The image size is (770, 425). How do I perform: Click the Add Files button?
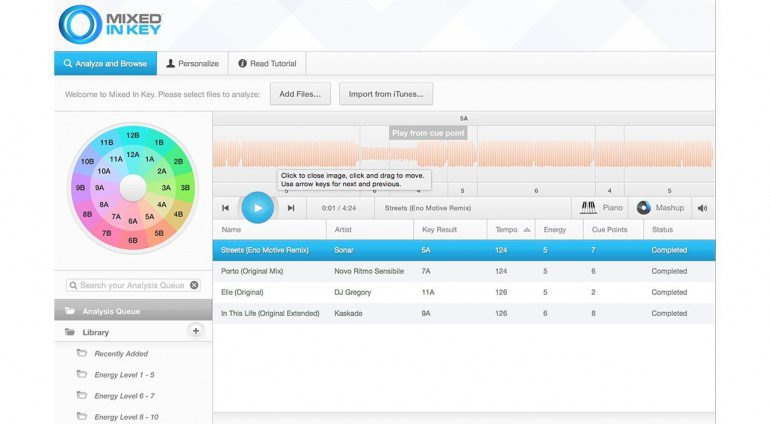[x=300, y=94]
